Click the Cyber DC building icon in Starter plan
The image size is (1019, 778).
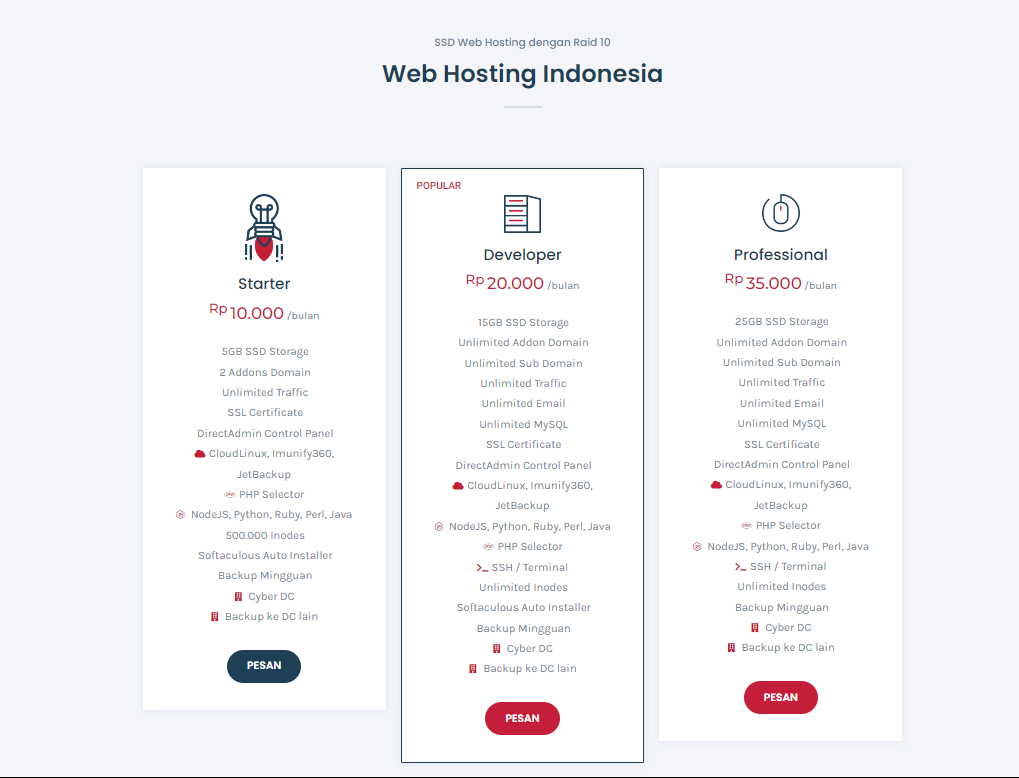coord(238,597)
